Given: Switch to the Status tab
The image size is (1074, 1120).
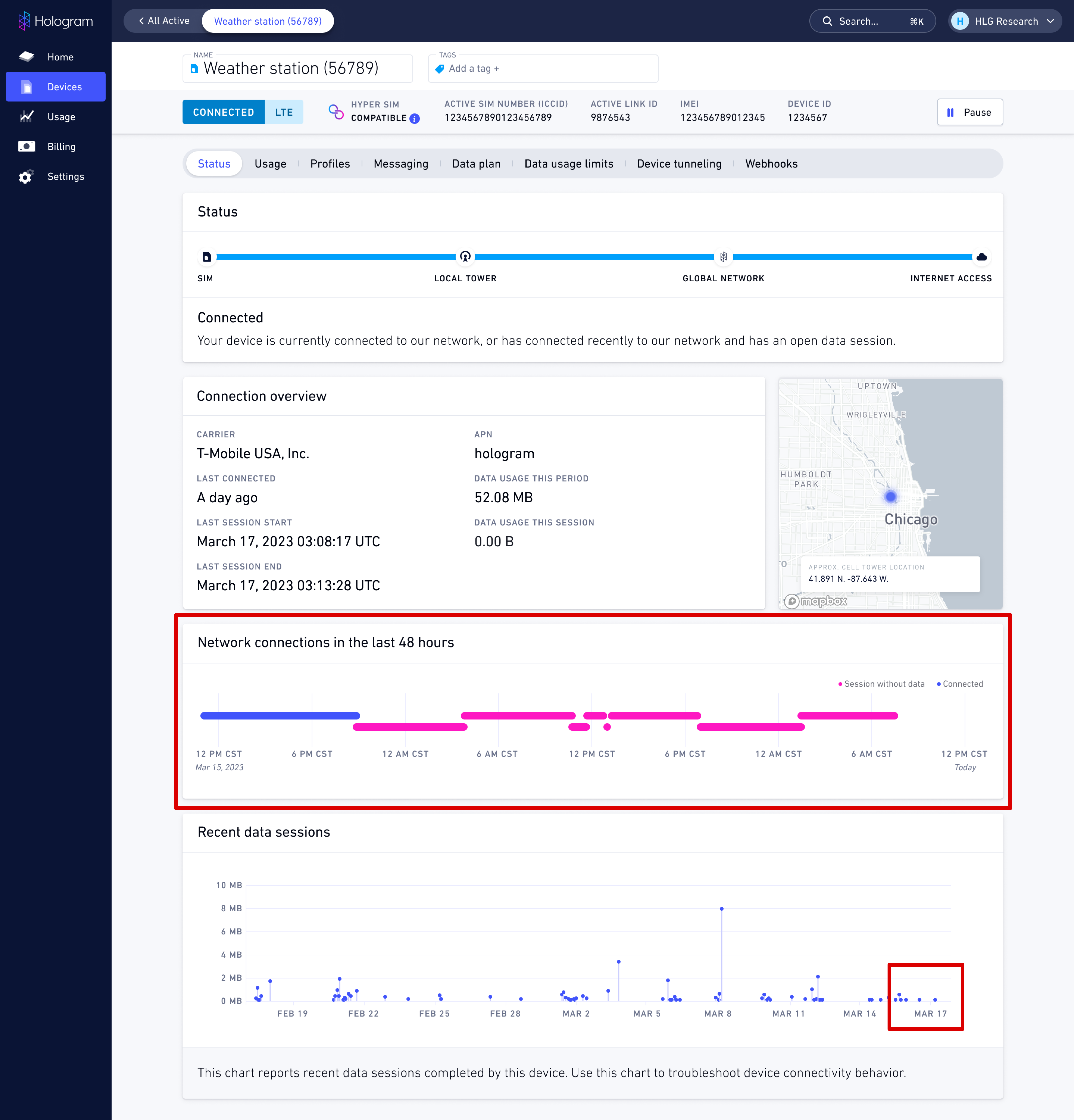Looking at the screenshot, I should [214, 164].
